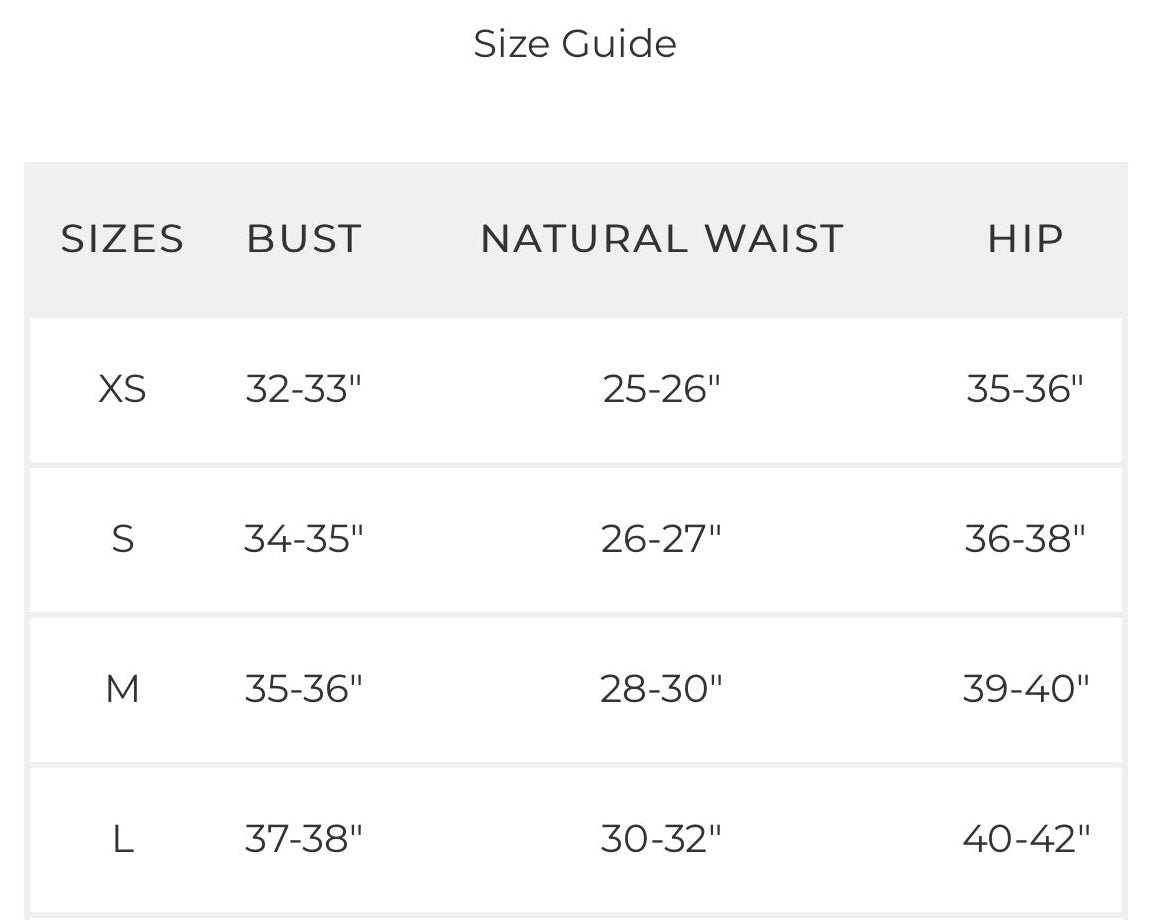Click the L bust value 37-38"

(303, 839)
